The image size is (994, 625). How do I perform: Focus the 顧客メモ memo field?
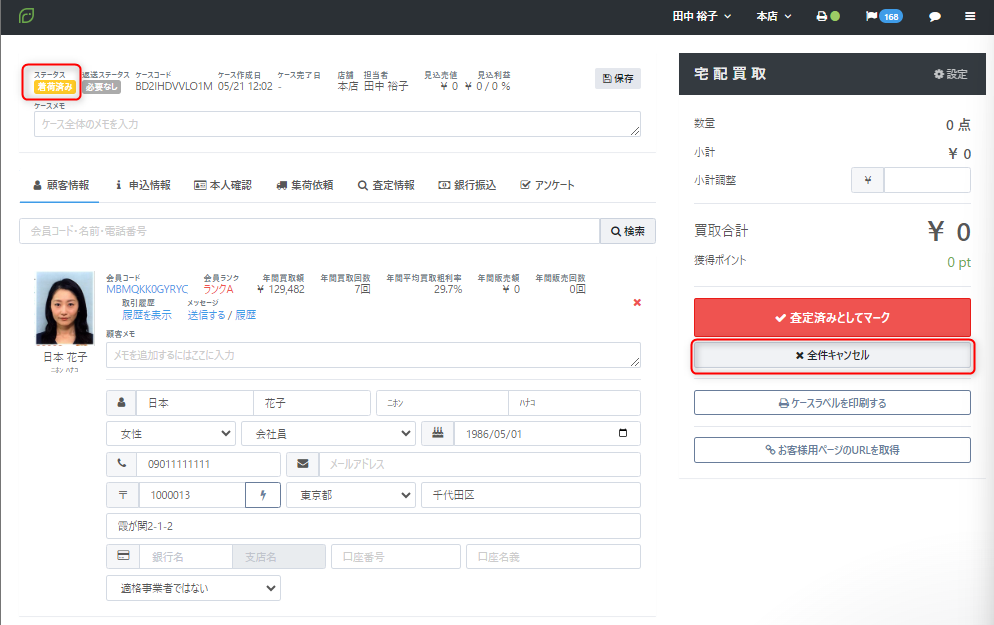tap(373, 355)
